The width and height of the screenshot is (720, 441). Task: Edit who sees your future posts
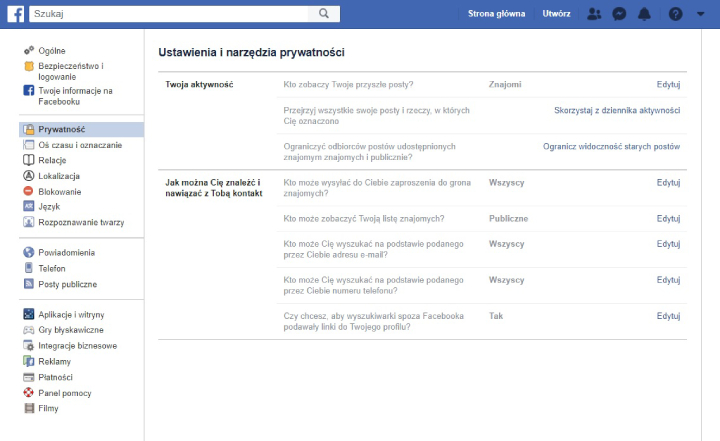pos(668,85)
